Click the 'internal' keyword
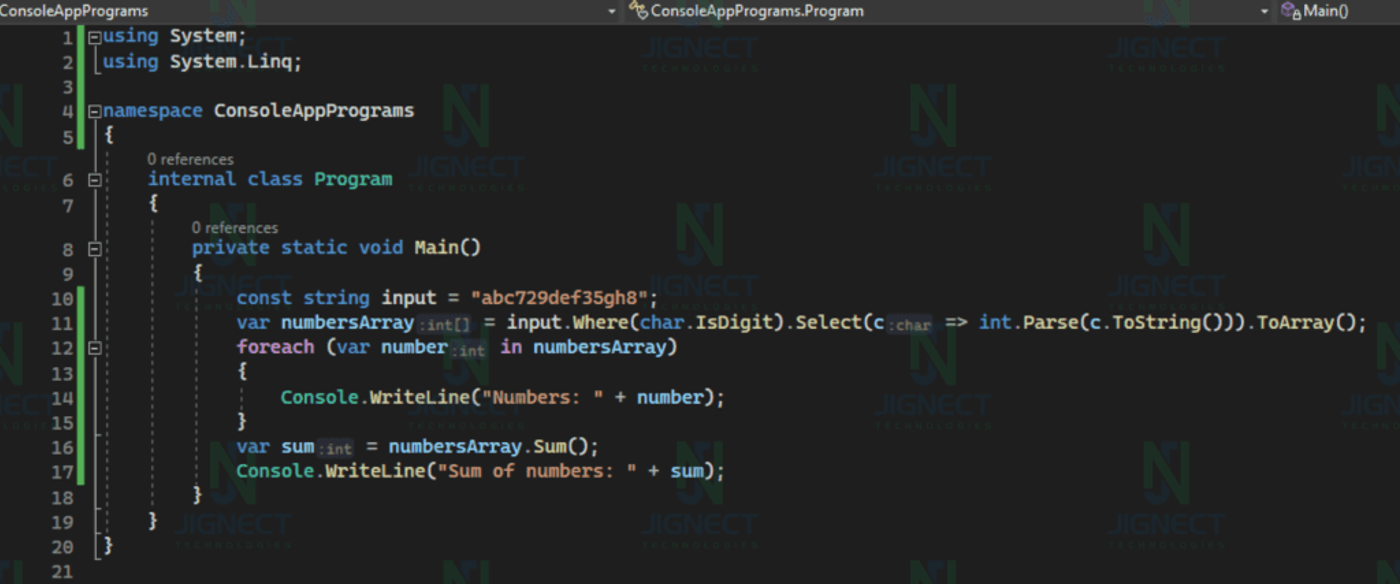The height and width of the screenshot is (584, 1400). click(x=192, y=179)
